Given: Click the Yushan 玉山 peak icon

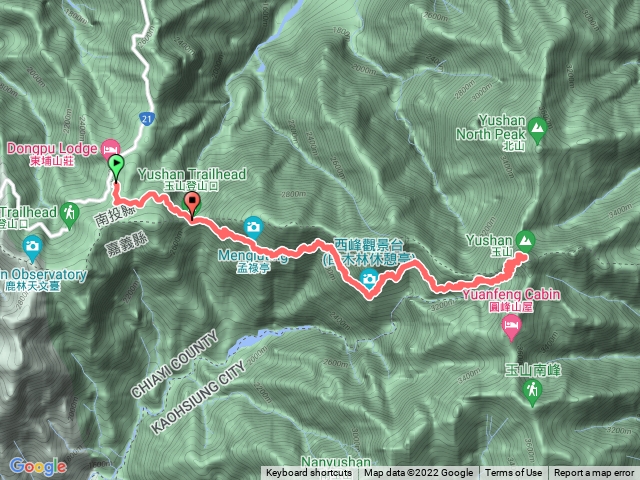Looking at the screenshot, I should (x=525, y=240).
